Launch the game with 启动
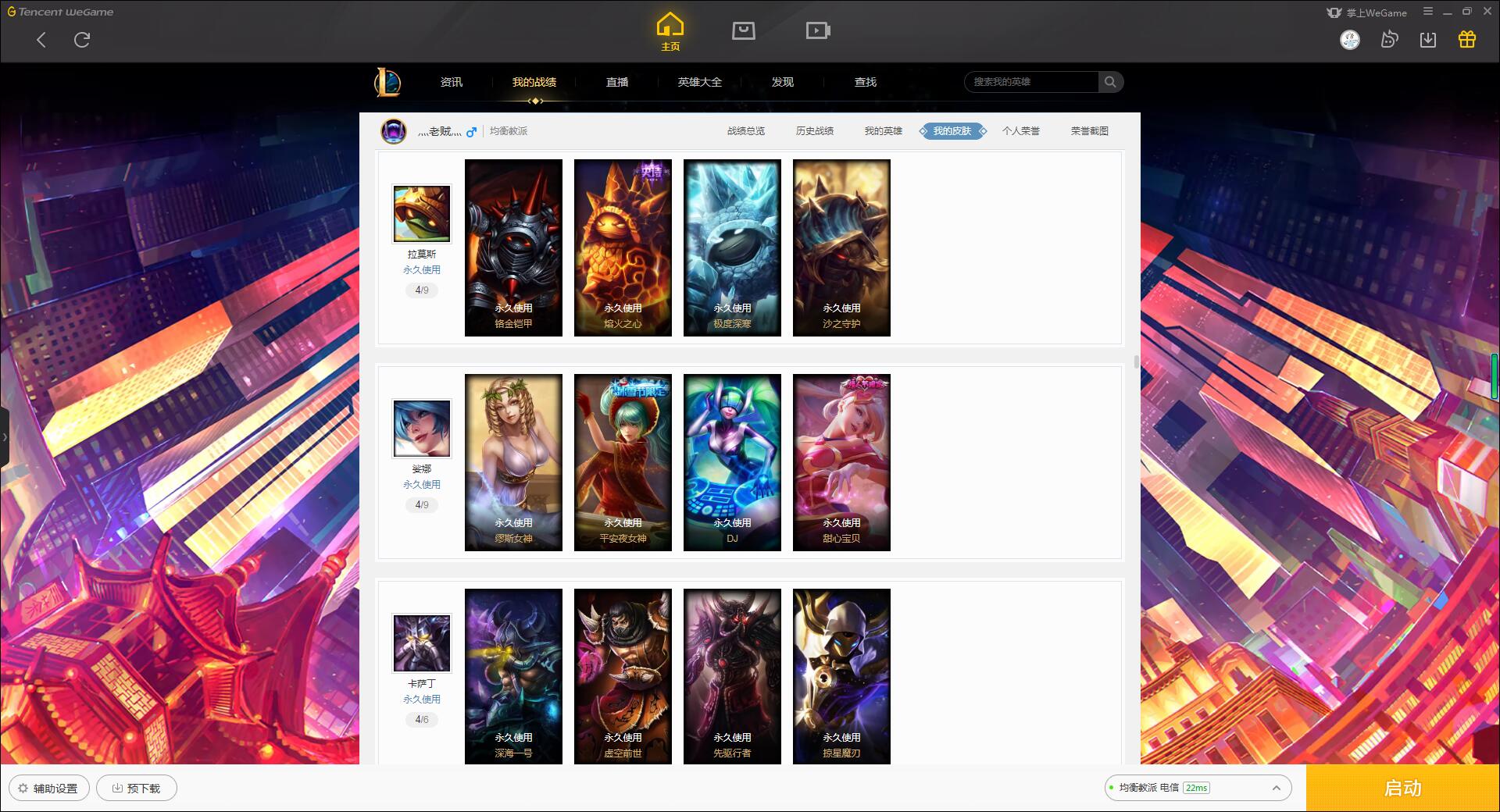Screen dimensions: 1500x812 (x=1402, y=788)
